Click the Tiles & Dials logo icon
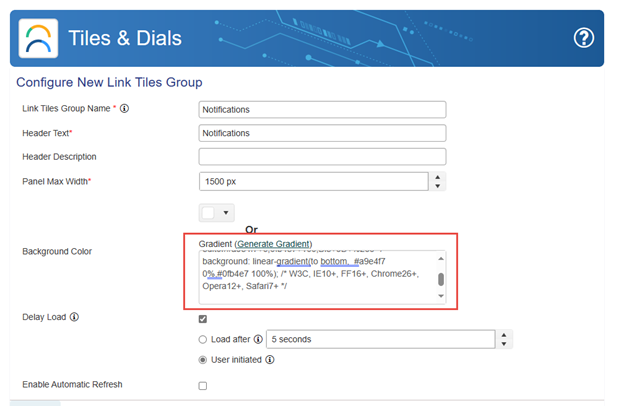Screen dimensions: 624x406 pyautogui.click(x=38, y=38)
